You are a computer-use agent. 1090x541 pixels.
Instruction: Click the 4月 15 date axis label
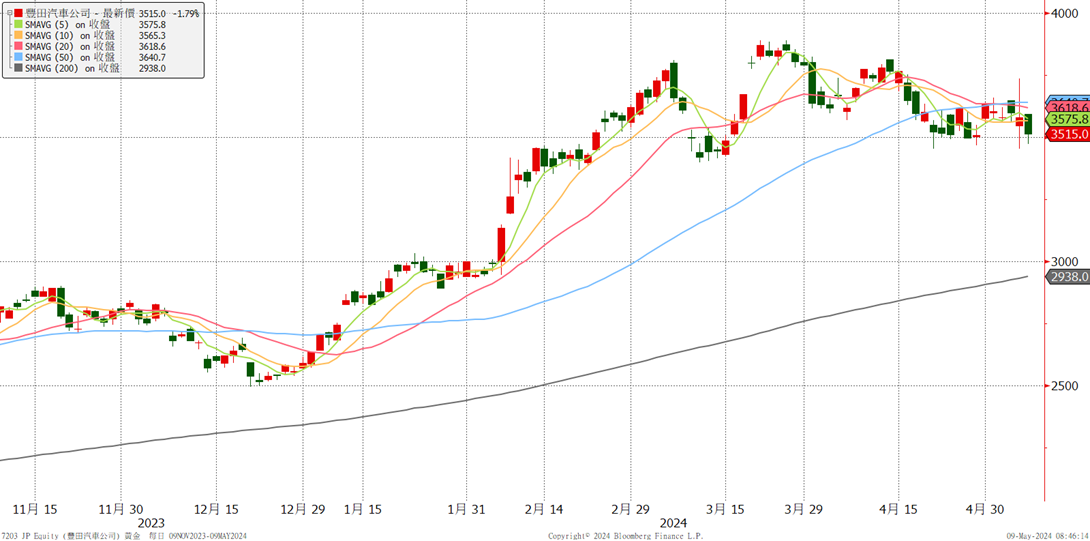click(x=897, y=509)
